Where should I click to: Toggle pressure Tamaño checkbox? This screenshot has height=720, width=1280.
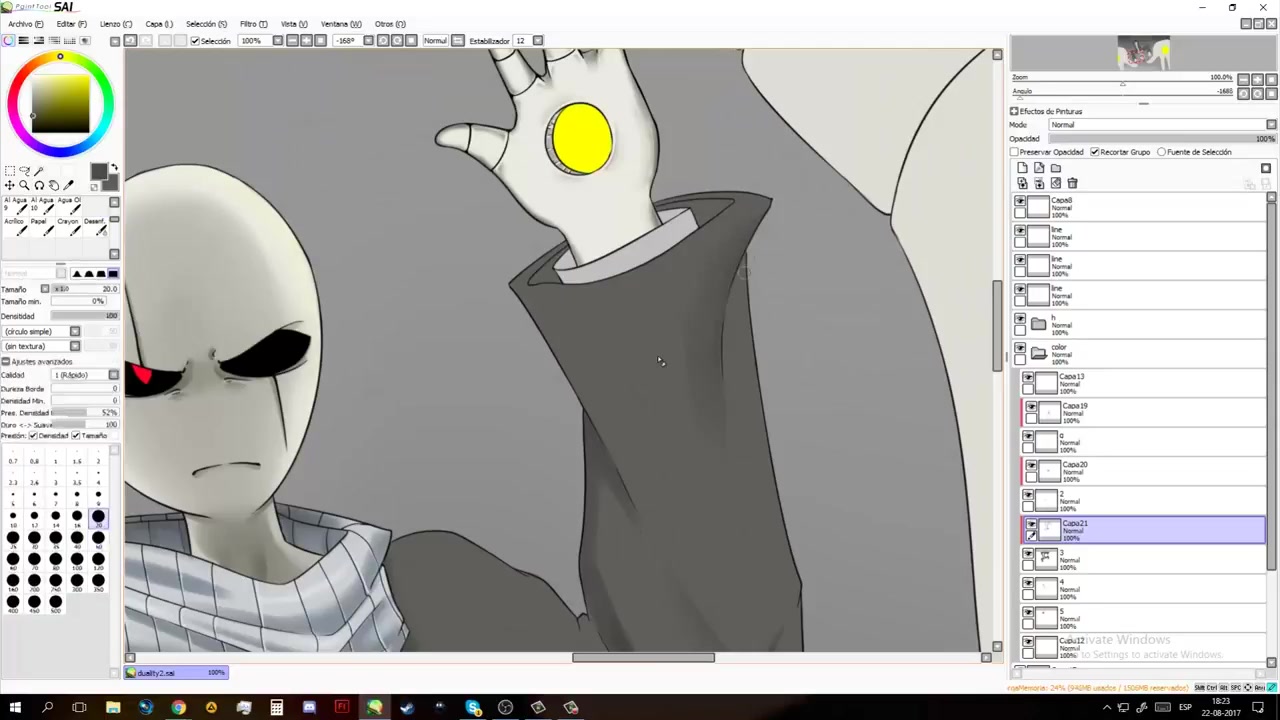(x=76, y=436)
